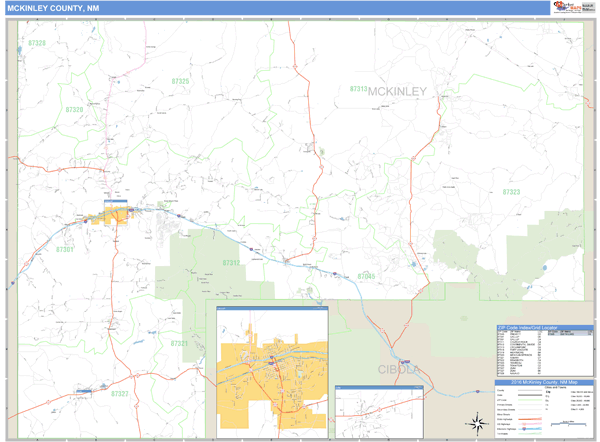Click ZIP code 87327 label
This screenshot has height=442, width=600.
[120, 394]
